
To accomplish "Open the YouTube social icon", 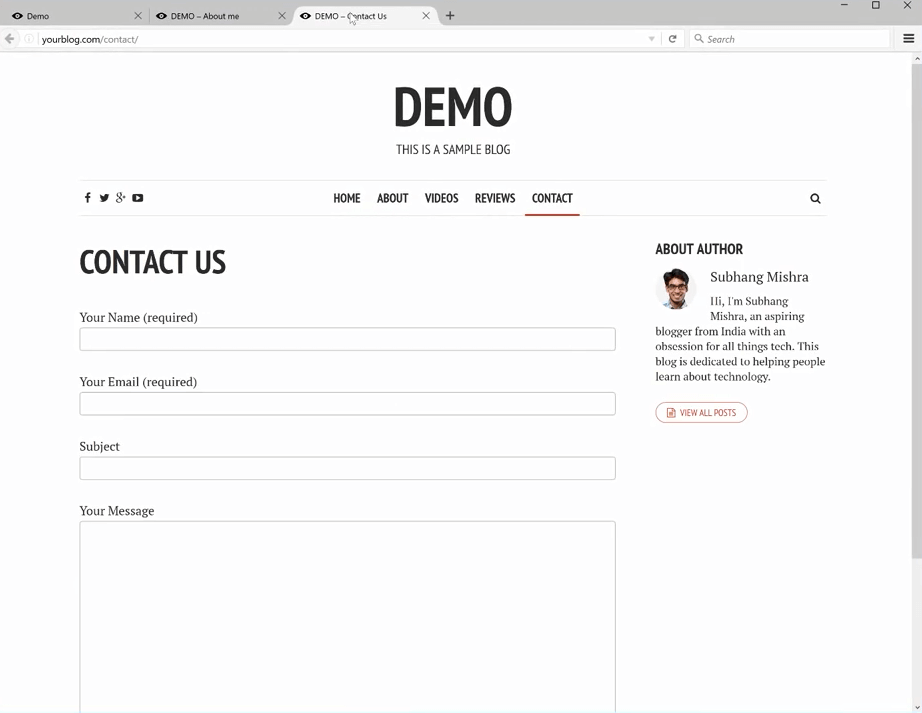I will pyautogui.click(x=138, y=198).
